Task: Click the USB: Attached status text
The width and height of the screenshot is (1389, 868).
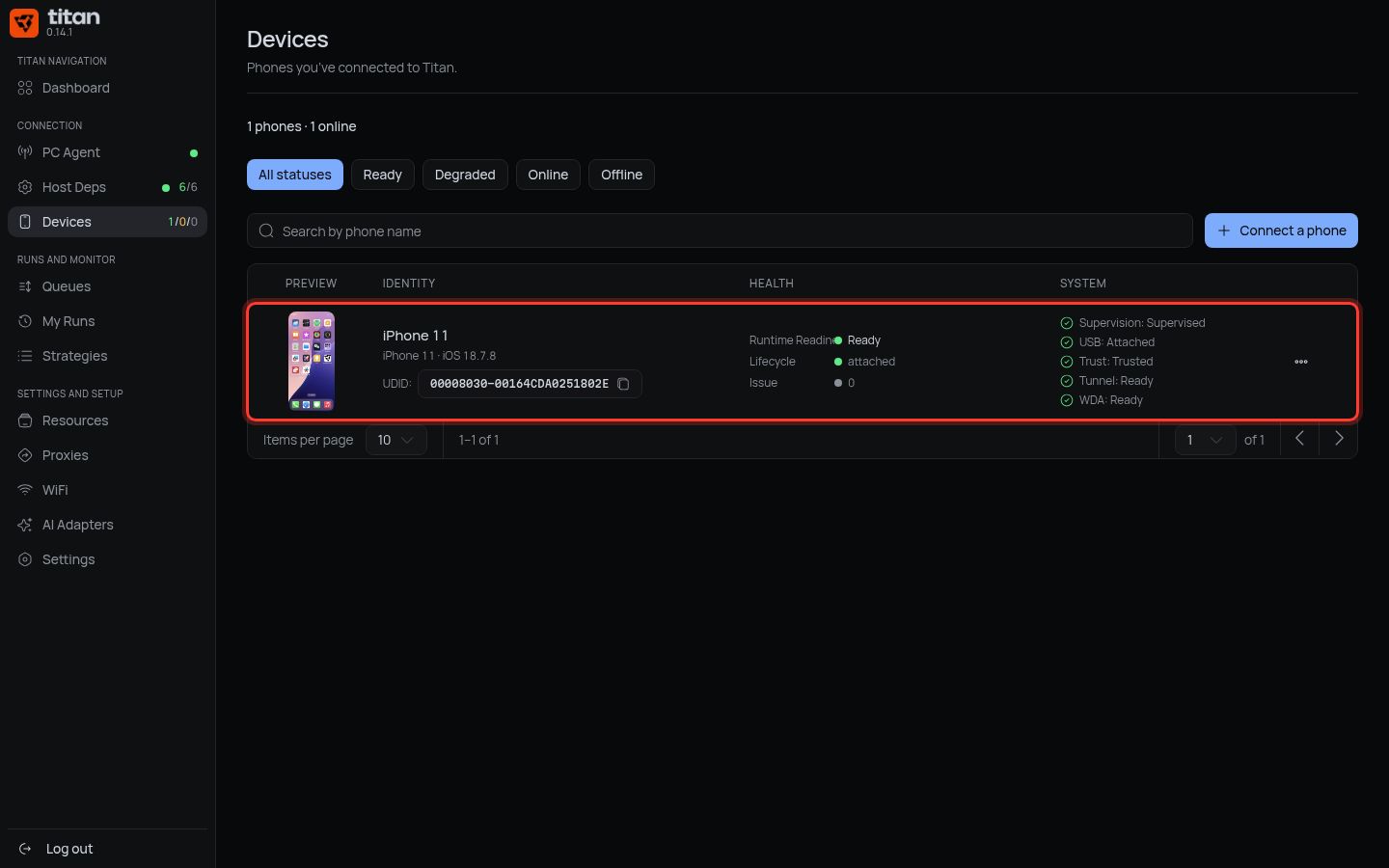Action: coord(1117,342)
